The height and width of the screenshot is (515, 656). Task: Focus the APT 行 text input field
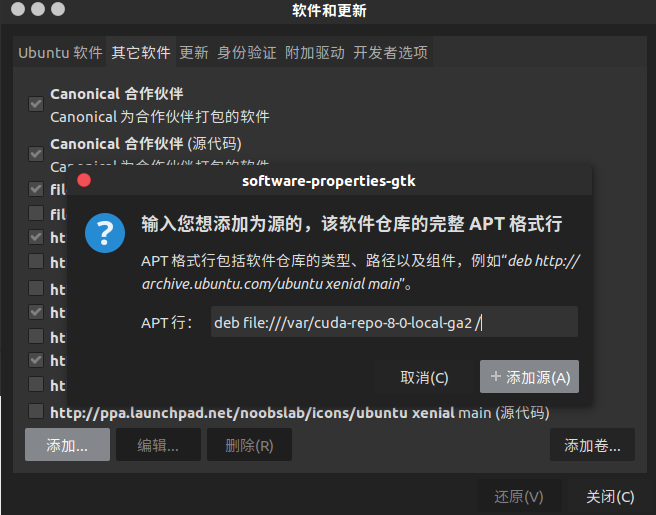(395, 322)
